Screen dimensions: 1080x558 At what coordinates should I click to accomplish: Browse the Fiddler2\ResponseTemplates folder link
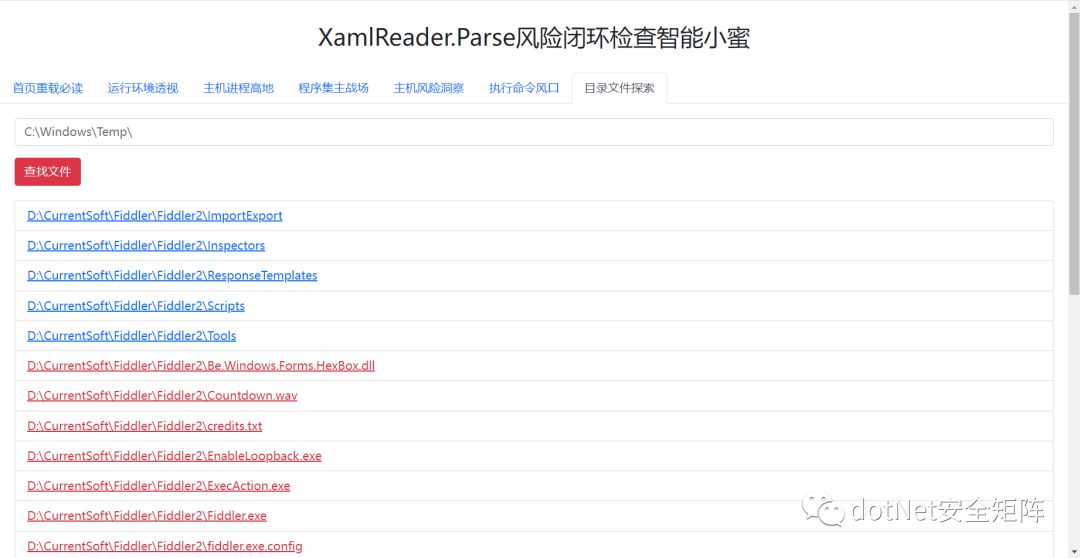172,276
